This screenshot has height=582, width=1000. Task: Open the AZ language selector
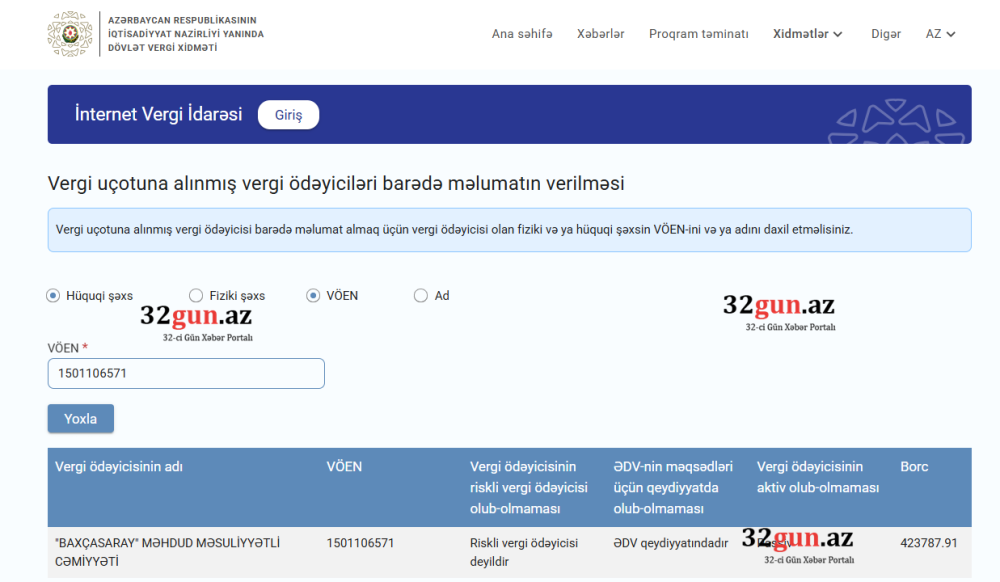pyautogui.click(x=940, y=34)
